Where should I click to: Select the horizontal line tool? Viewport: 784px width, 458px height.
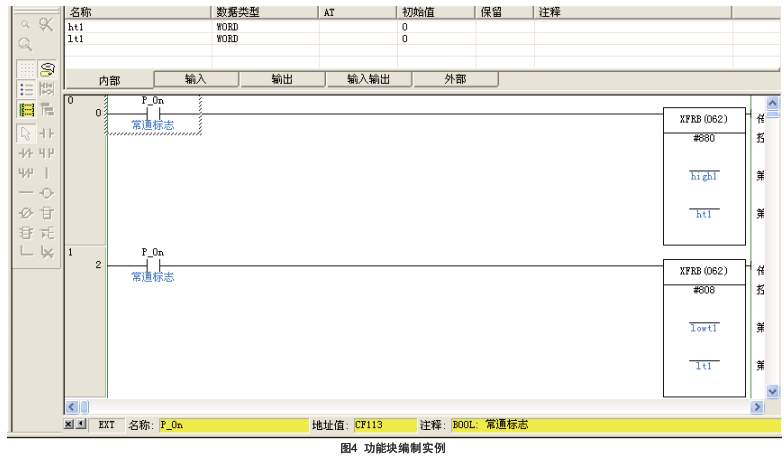point(27,192)
